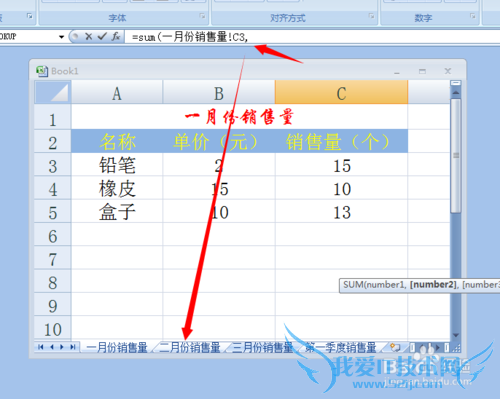Click the vertical scrollbar thumb
The image size is (500, 399).
click(x=456, y=156)
